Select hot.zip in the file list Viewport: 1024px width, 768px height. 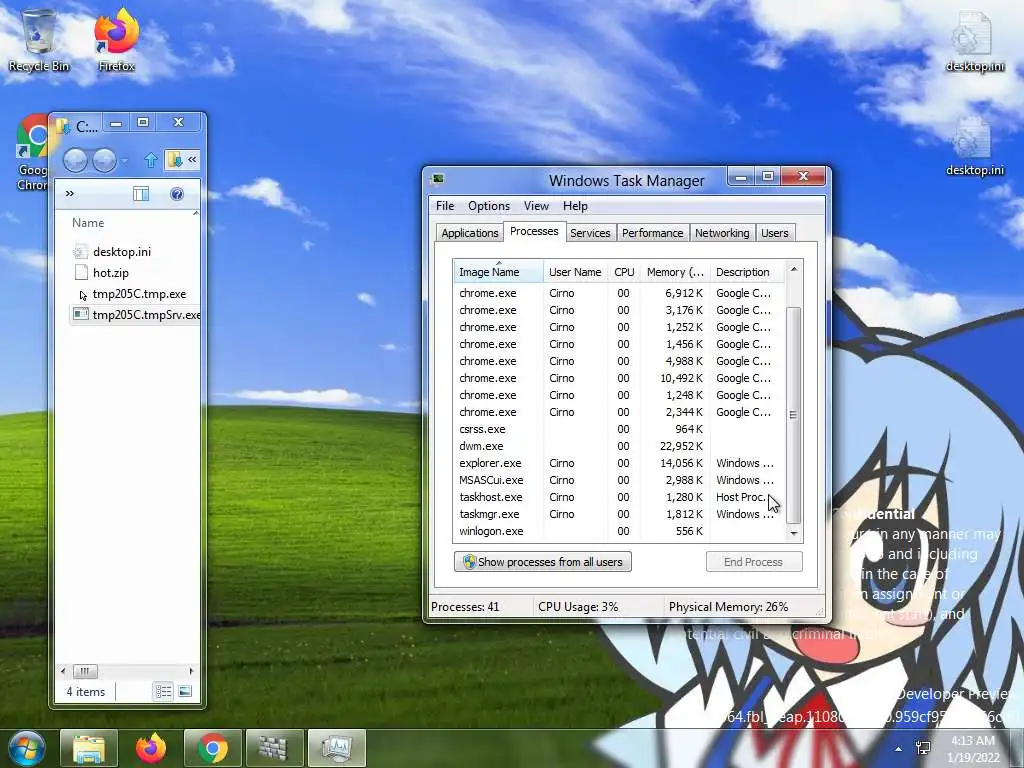pyautogui.click(x=110, y=273)
